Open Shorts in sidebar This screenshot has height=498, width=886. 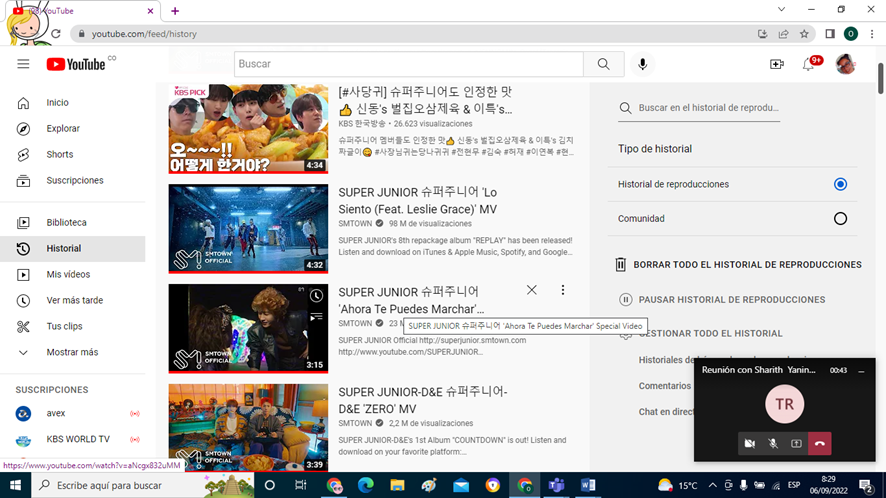(72, 154)
